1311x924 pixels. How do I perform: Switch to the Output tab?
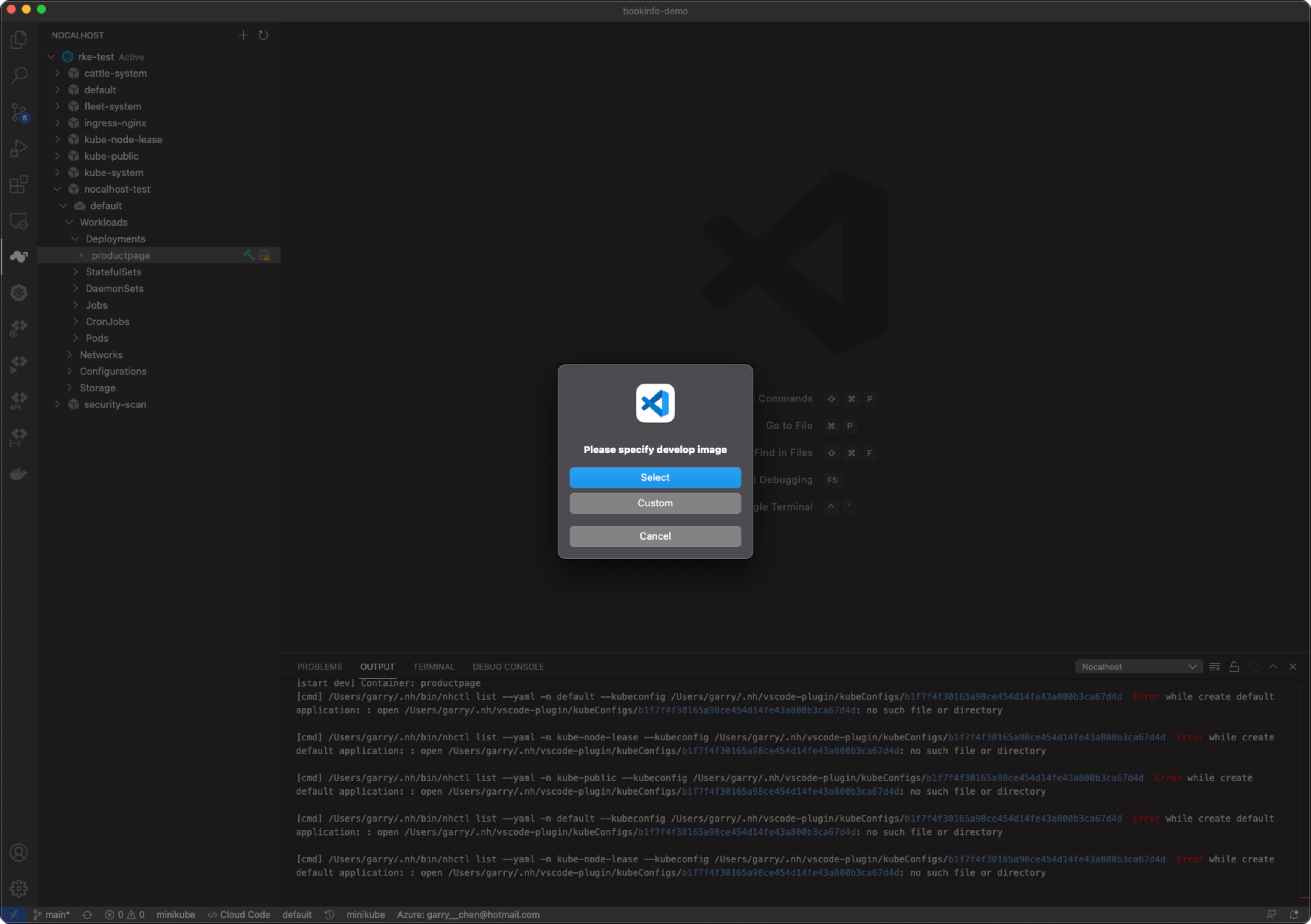[x=377, y=667]
